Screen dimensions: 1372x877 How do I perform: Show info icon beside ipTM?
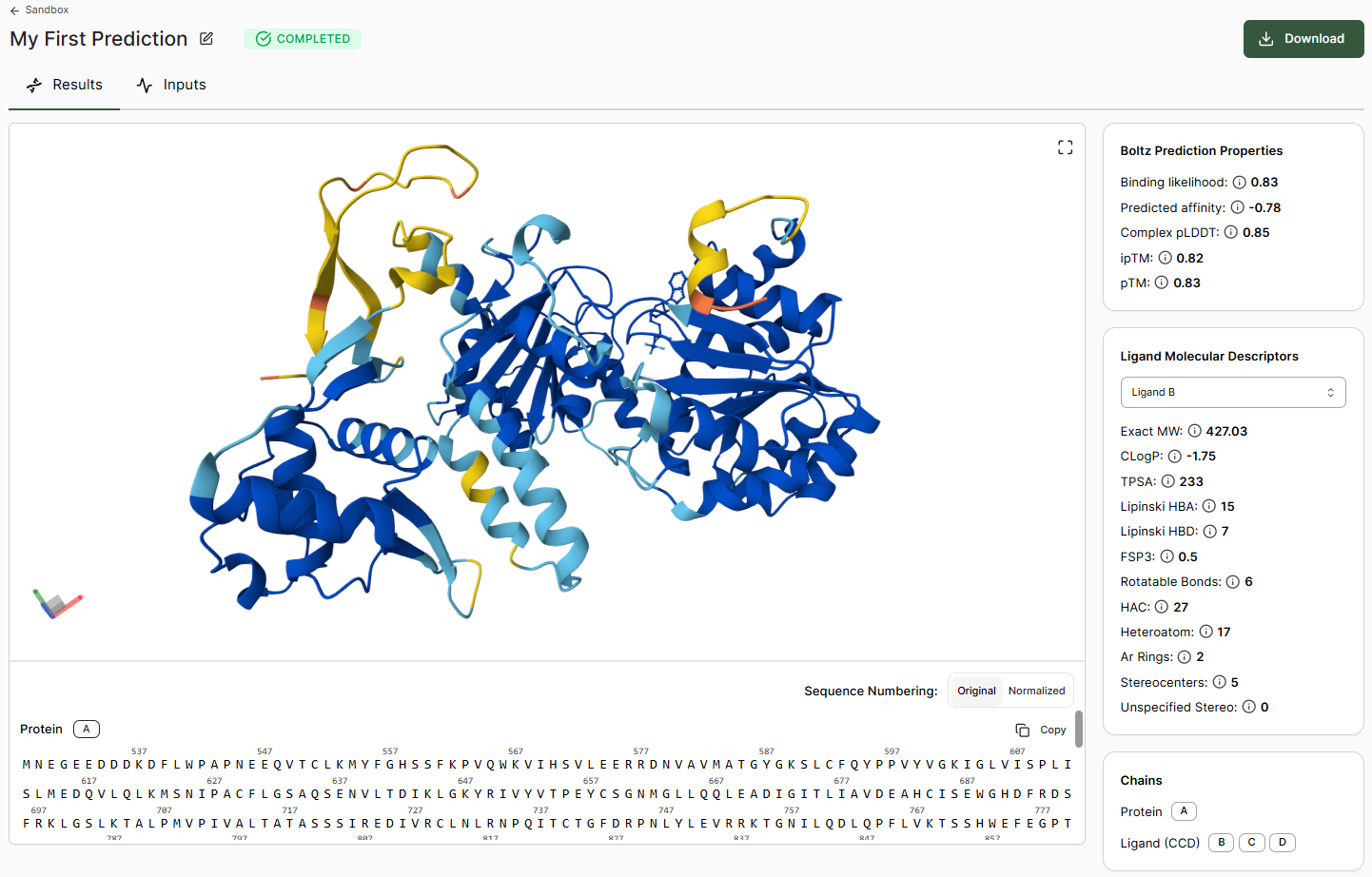(1165, 258)
